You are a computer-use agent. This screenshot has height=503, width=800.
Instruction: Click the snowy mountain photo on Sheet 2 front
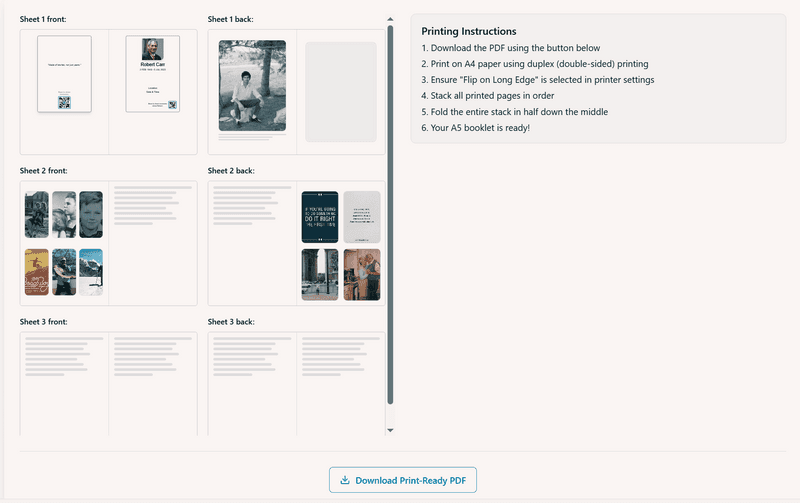click(x=91, y=272)
